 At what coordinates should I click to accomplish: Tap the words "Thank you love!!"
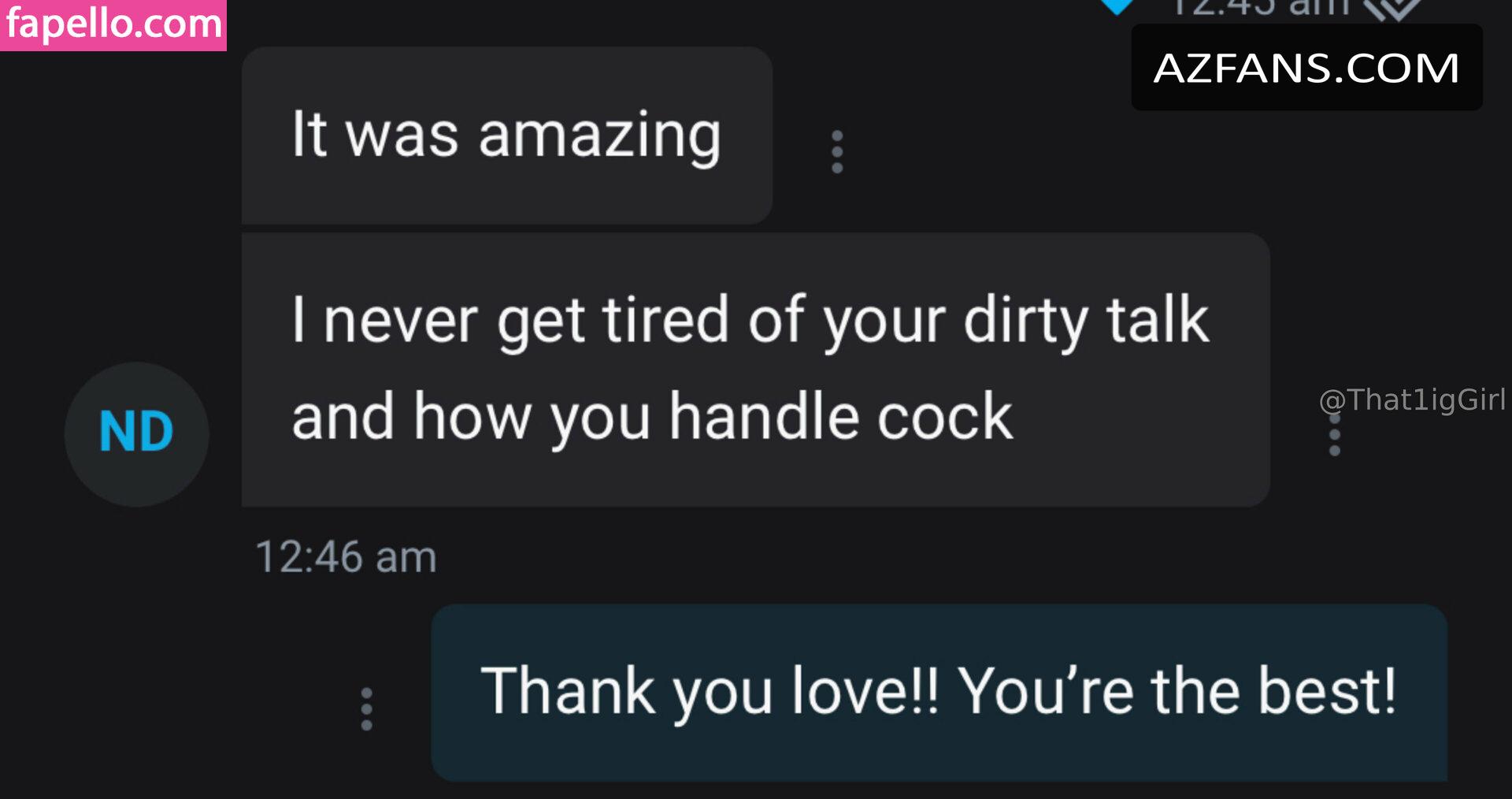click(710, 693)
